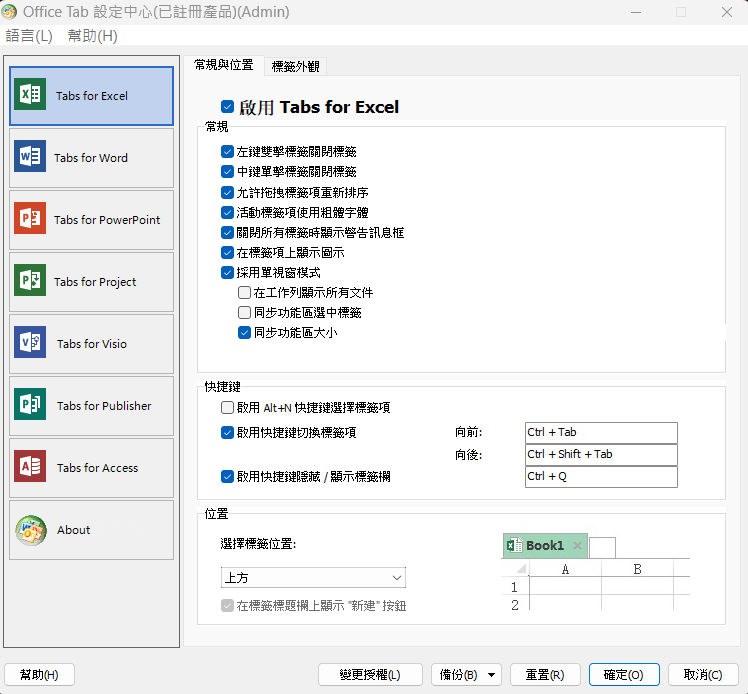This screenshot has height=694, width=748.
Task: Select Tabs for PowerPoint text entry
Action: click(107, 220)
